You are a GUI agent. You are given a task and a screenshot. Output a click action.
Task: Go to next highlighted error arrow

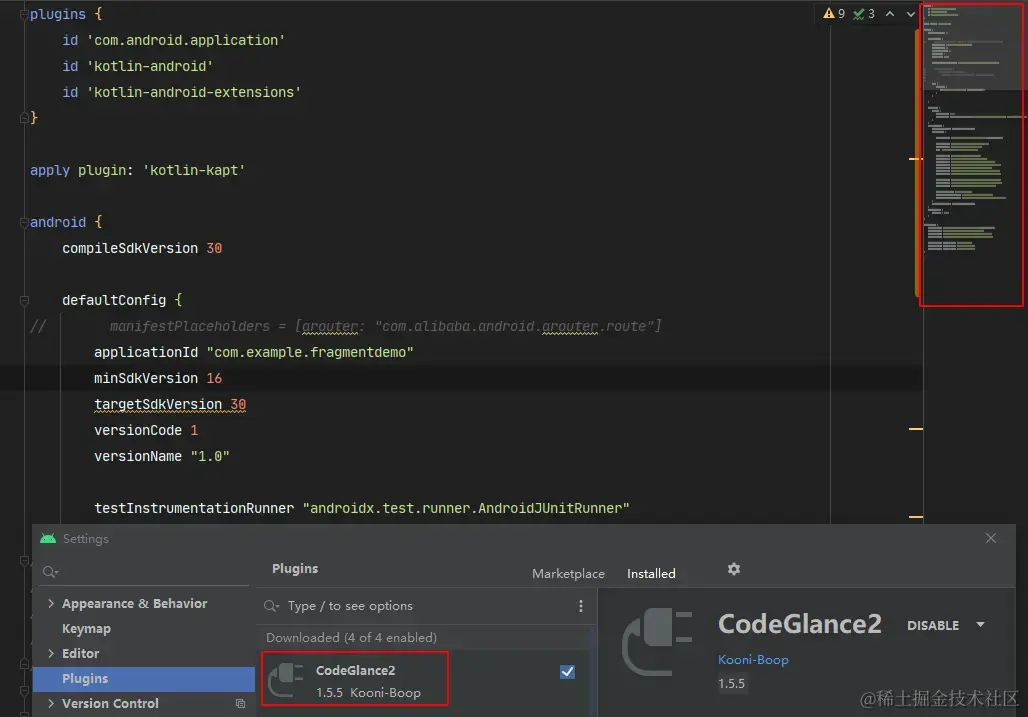coord(911,14)
